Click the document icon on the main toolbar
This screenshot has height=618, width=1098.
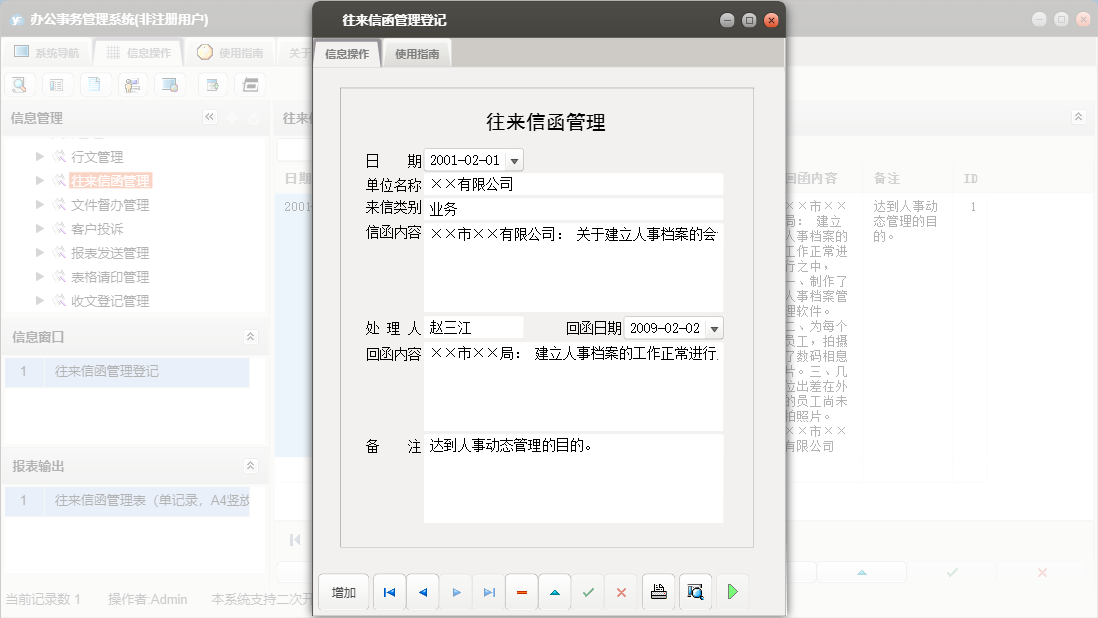tap(95, 84)
